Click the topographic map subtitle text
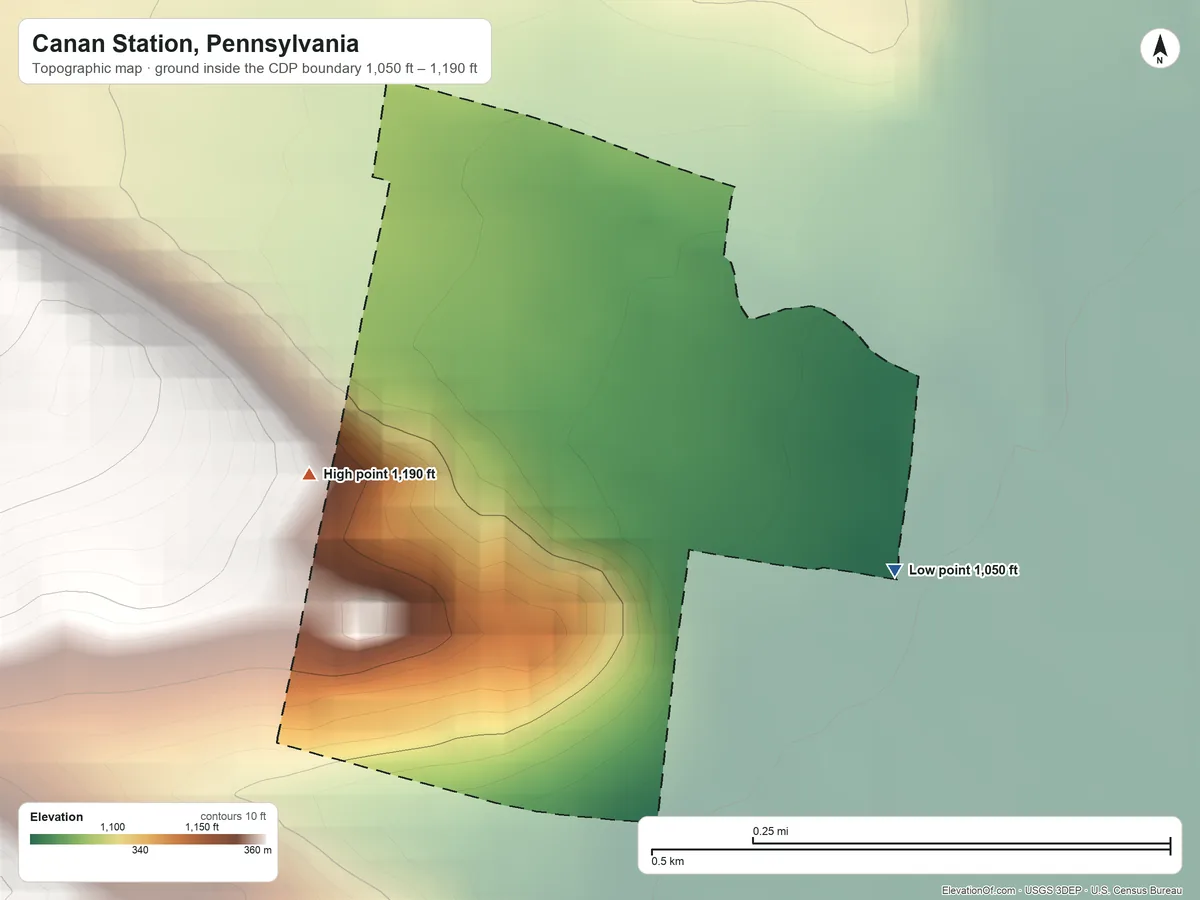Image resolution: width=1200 pixels, height=900 pixels. point(255,70)
